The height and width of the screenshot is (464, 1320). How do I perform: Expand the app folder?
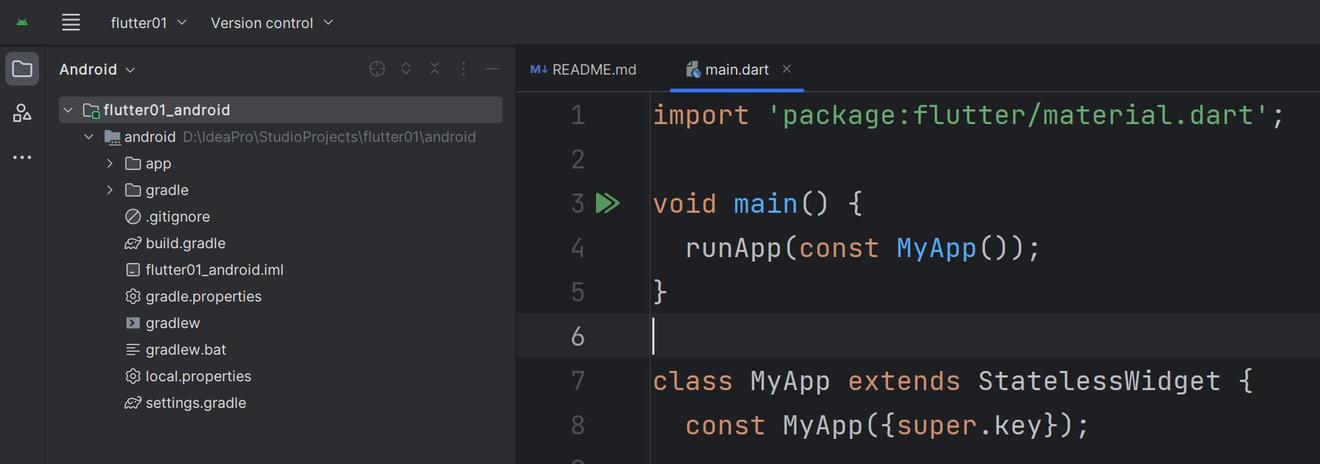point(110,163)
